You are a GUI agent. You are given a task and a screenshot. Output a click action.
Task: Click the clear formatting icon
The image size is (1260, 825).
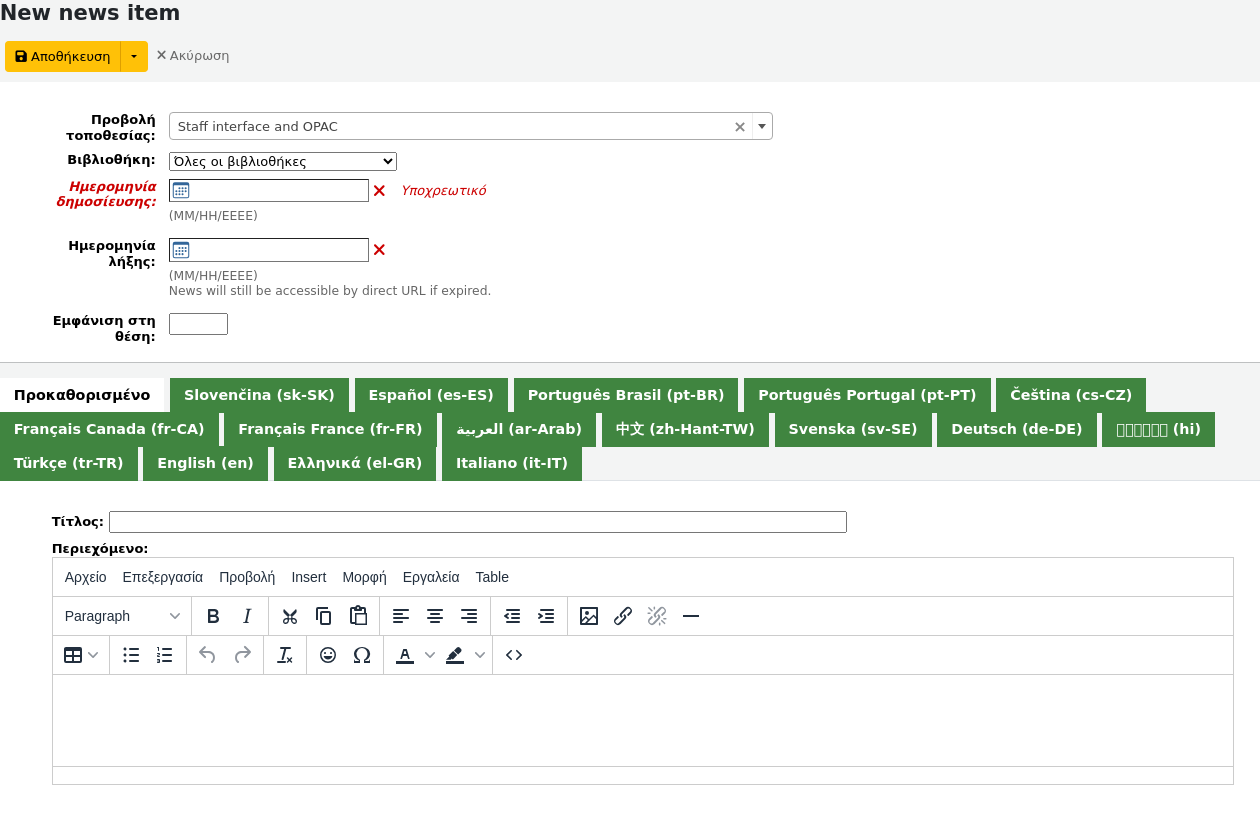click(x=285, y=655)
